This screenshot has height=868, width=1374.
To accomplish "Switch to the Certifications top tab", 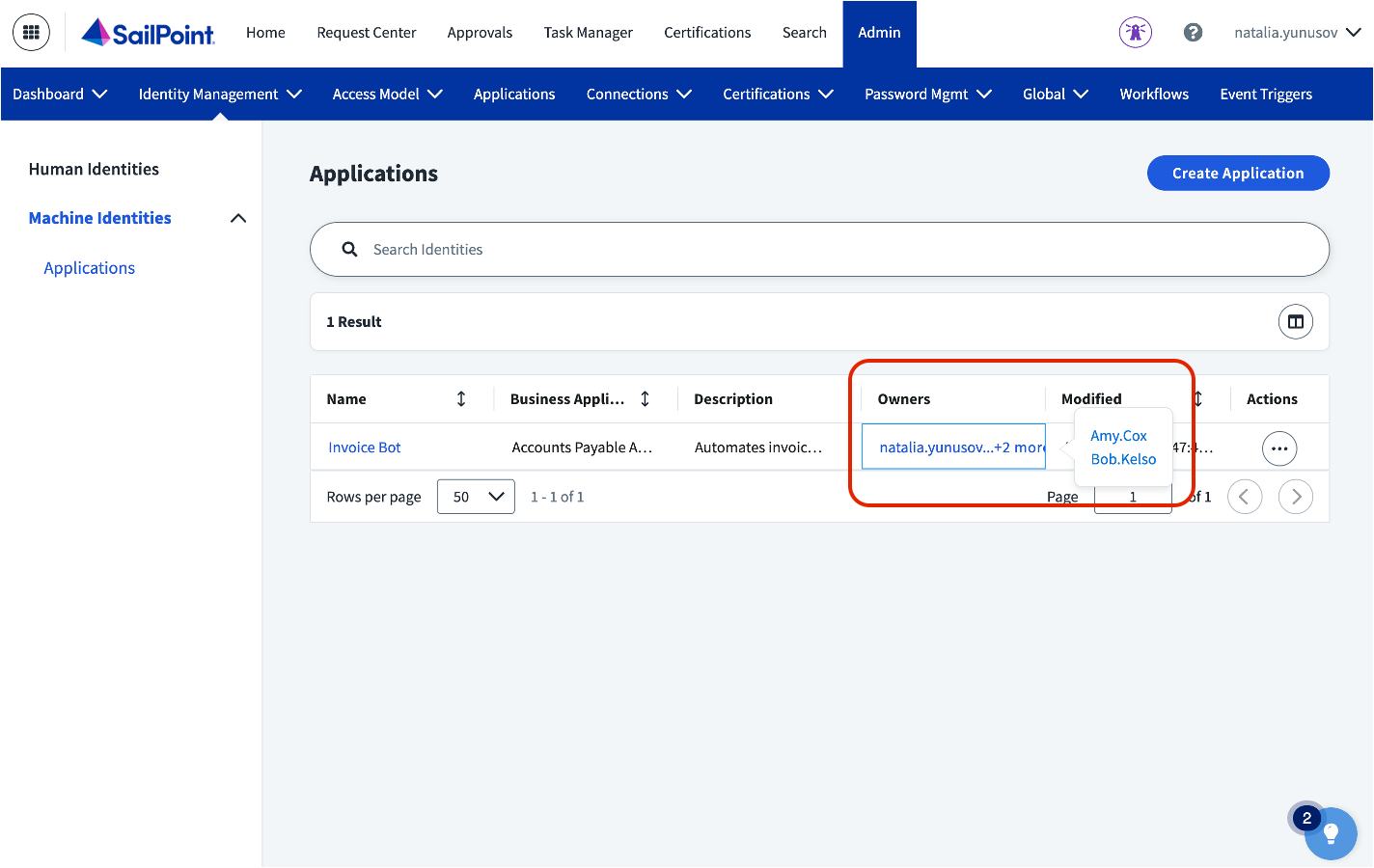I will click(x=707, y=33).
